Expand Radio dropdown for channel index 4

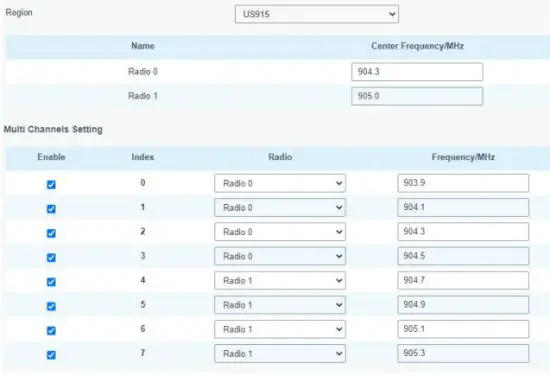pos(280,281)
